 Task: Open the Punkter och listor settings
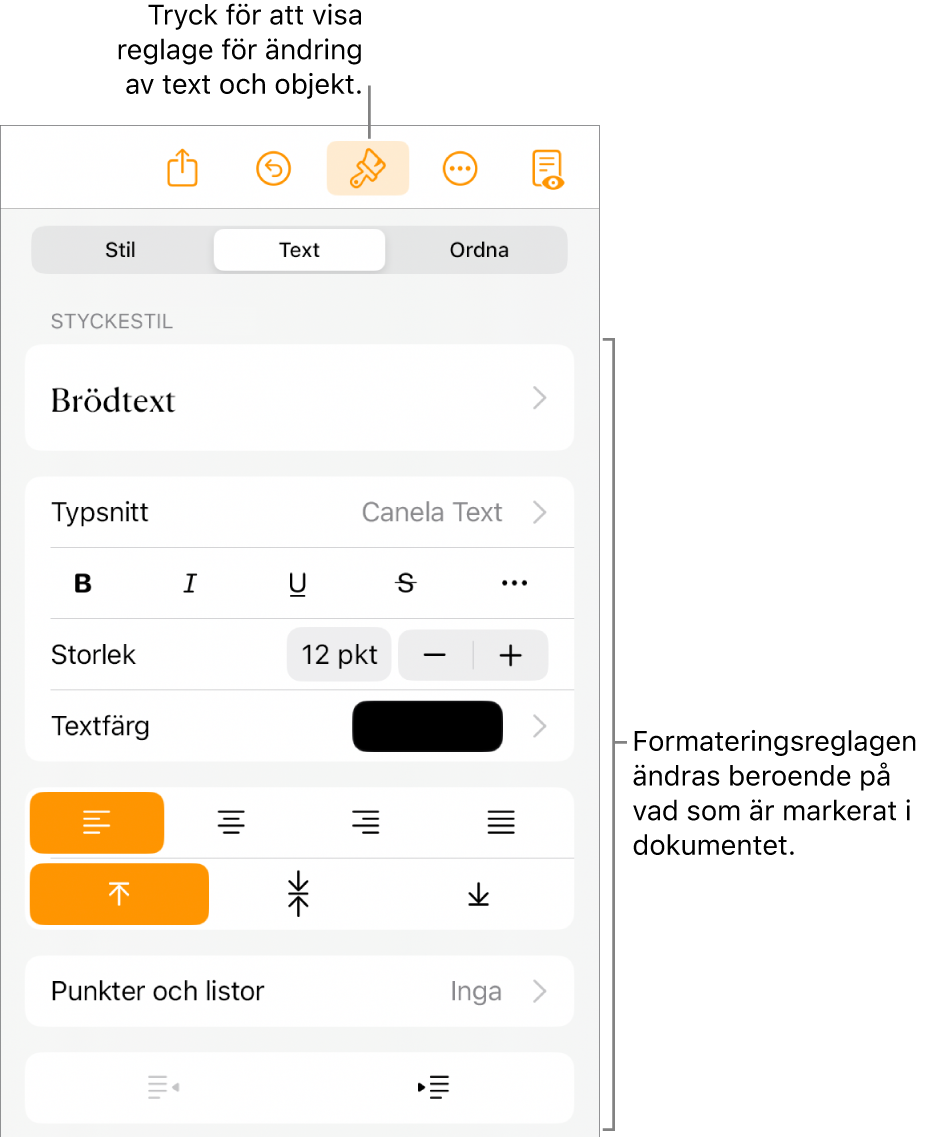point(300,991)
